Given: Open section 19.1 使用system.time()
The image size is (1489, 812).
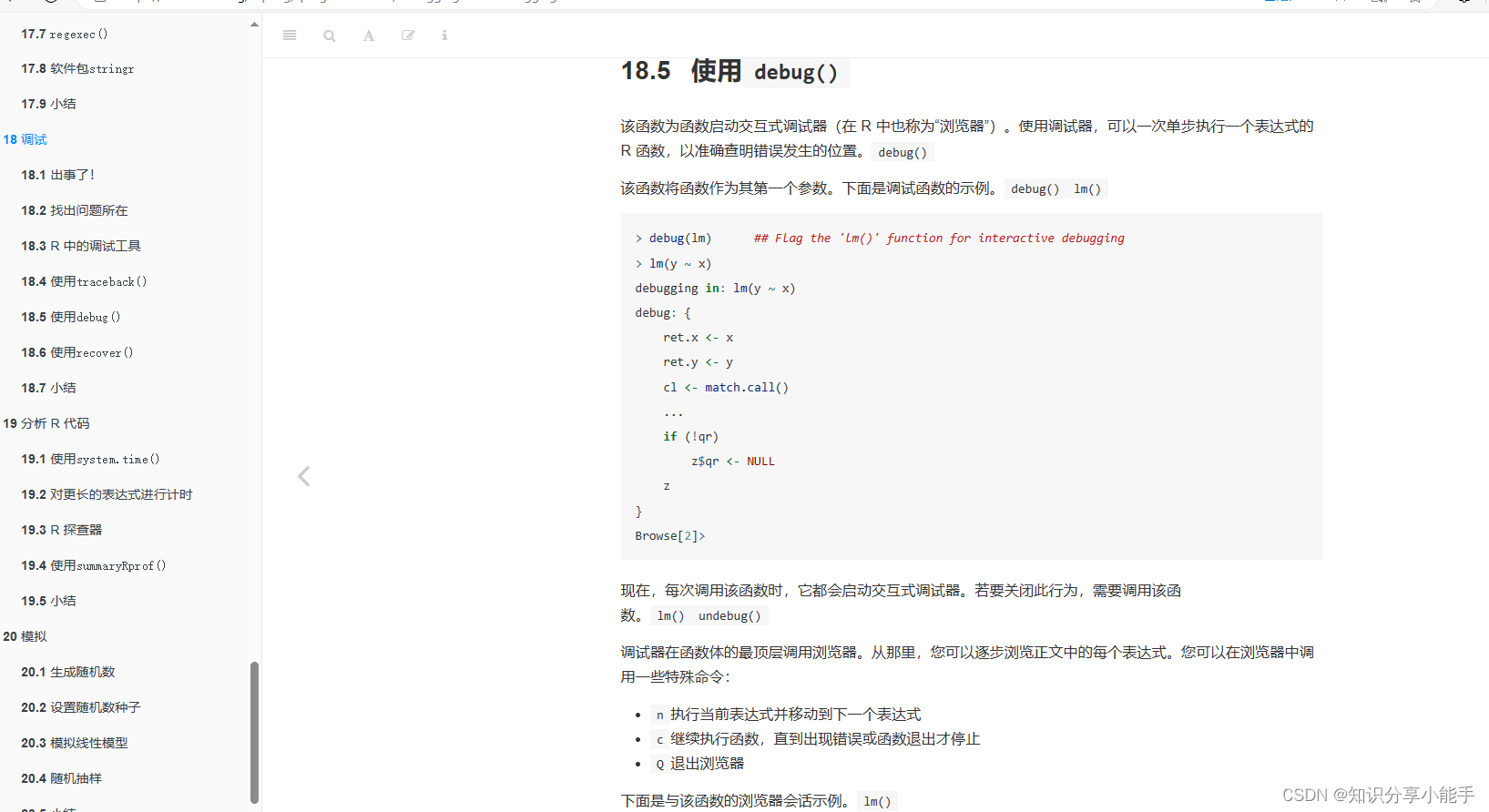Looking at the screenshot, I should coord(90,459).
